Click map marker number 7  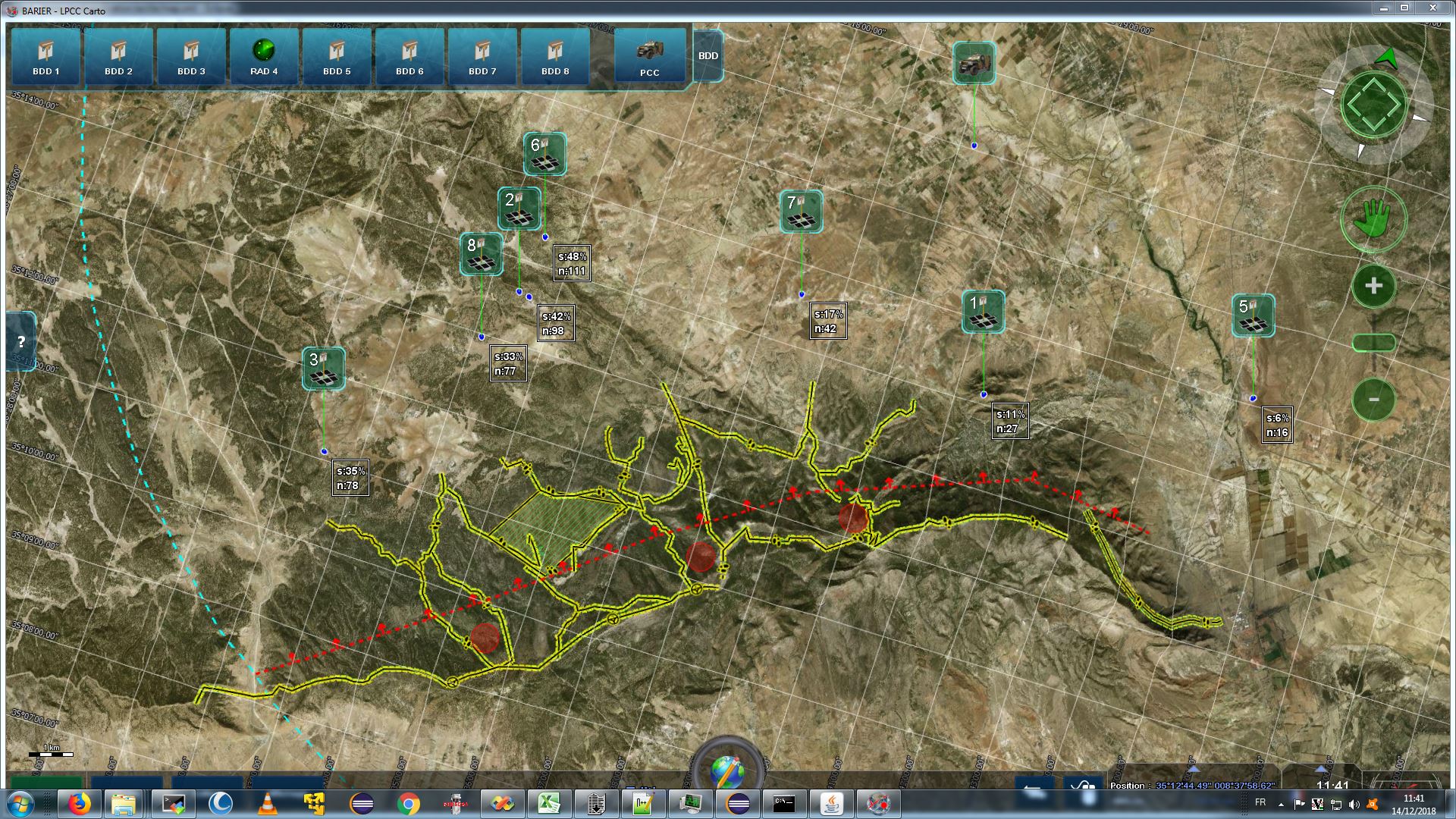pyautogui.click(x=801, y=211)
